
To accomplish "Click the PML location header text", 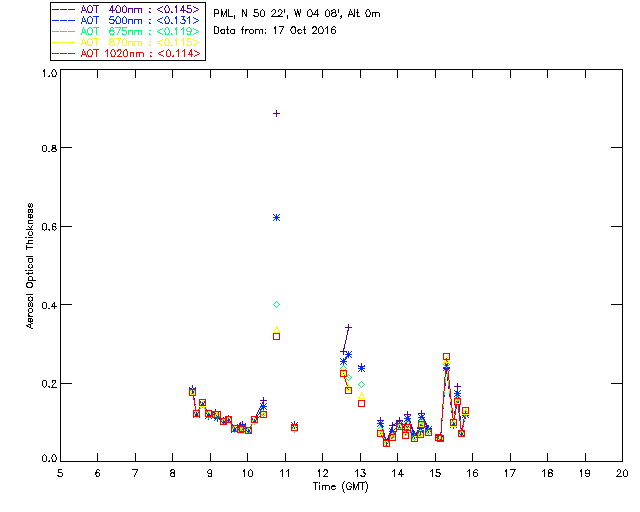I will pos(297,13).
